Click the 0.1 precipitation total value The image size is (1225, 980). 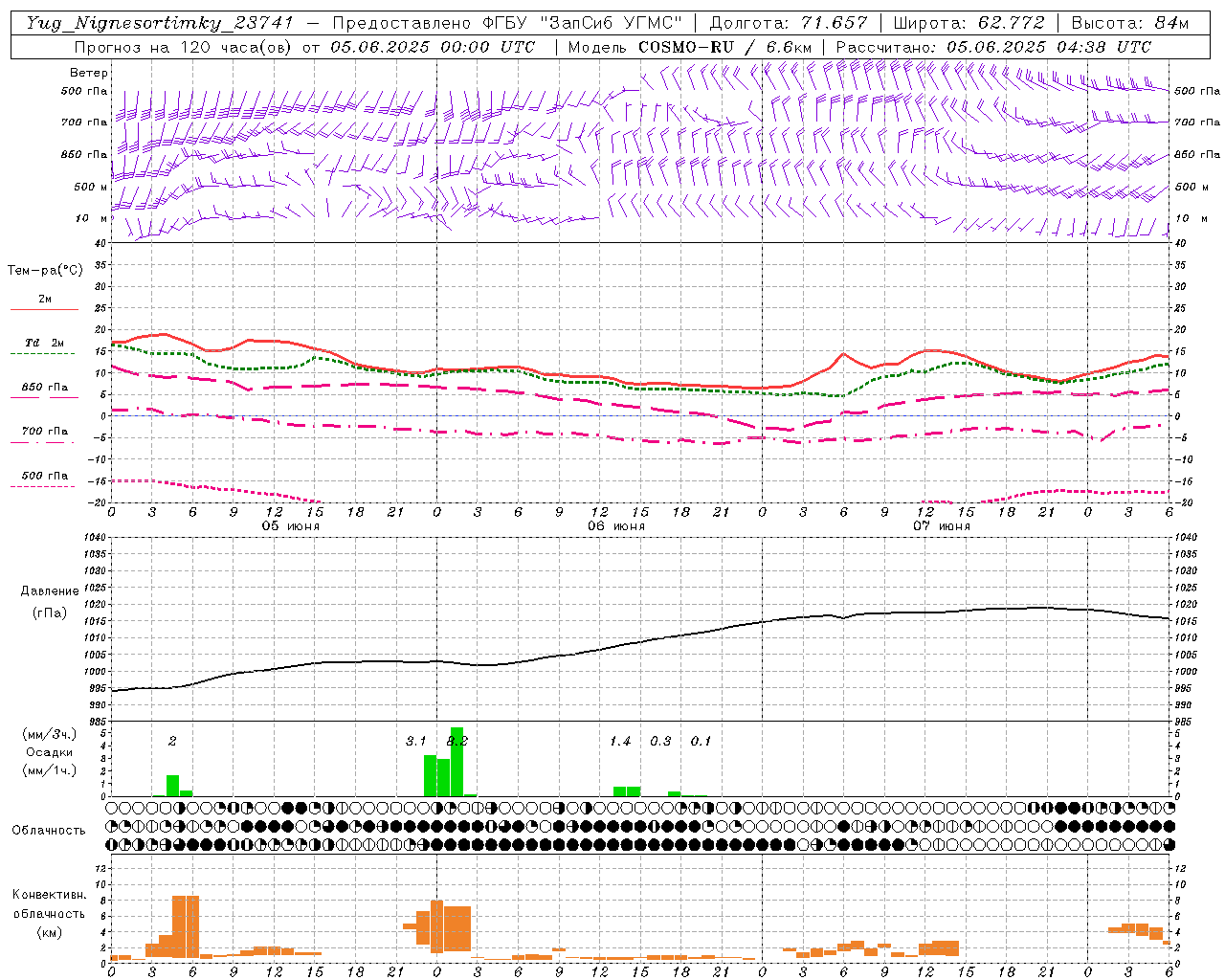tap(701, 742)
